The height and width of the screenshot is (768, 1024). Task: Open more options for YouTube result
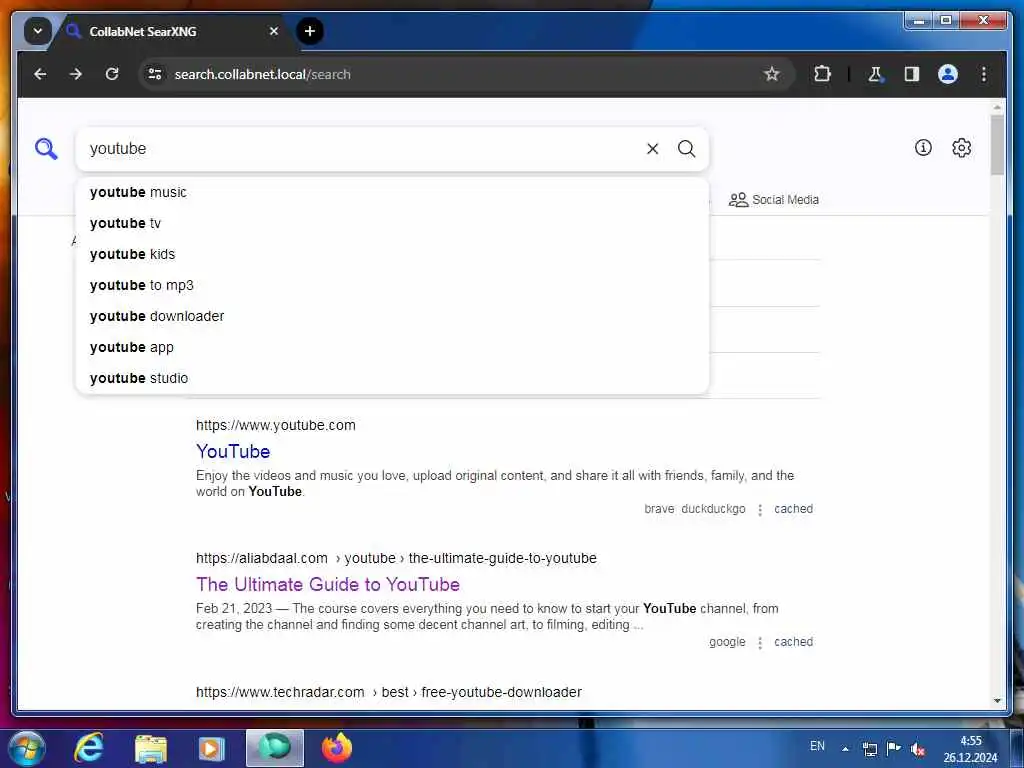[760, 509]
